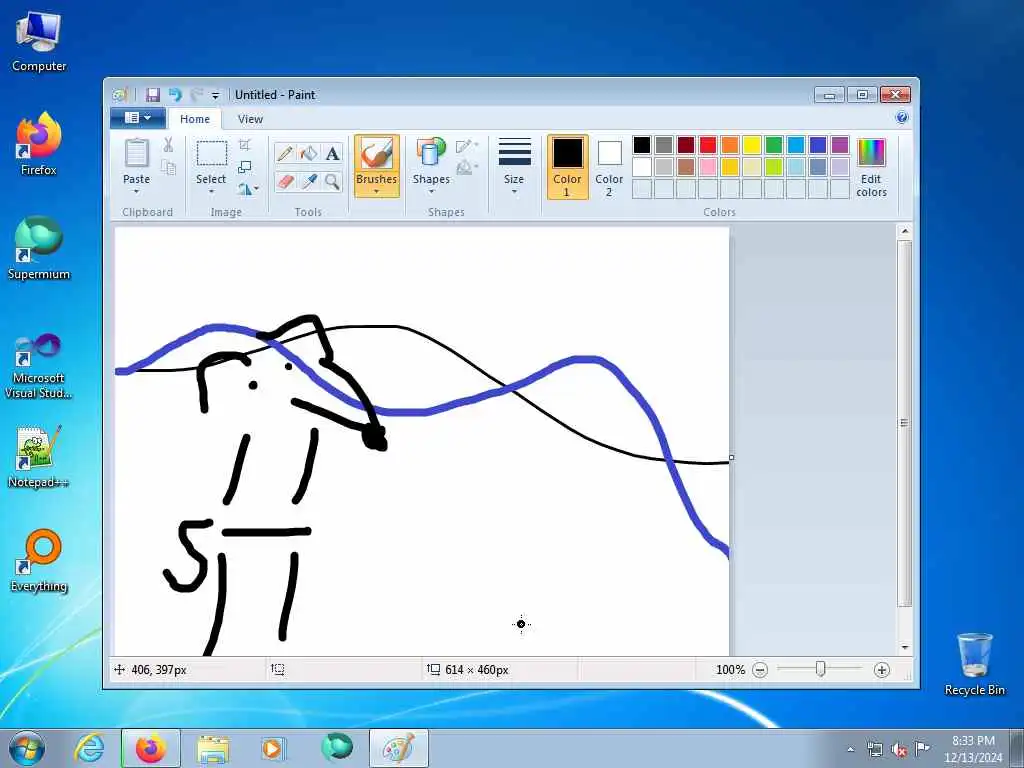Click the zoom slider handle
The height and width of the screenshot is (768, 1024).
point(820,669)
